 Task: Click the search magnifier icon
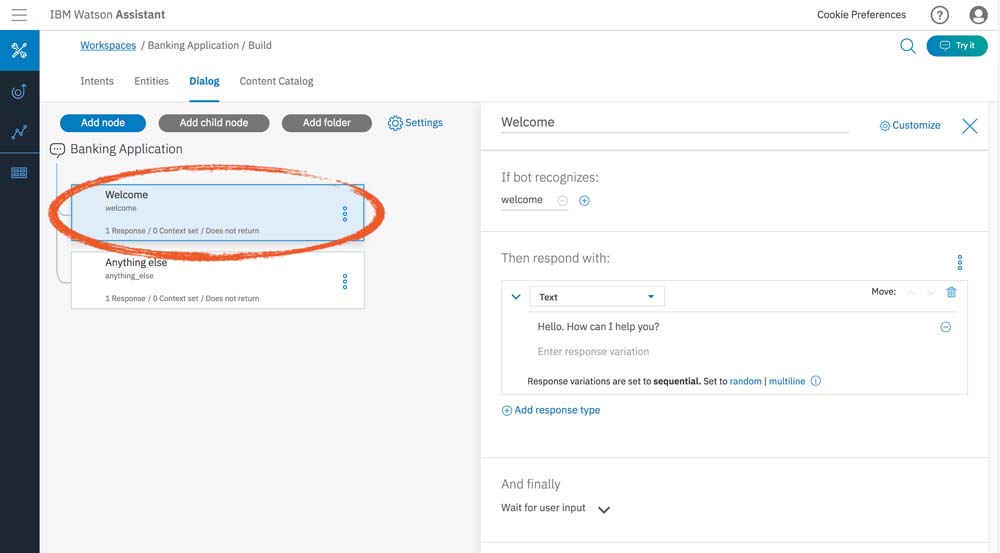tap(907, 46)
